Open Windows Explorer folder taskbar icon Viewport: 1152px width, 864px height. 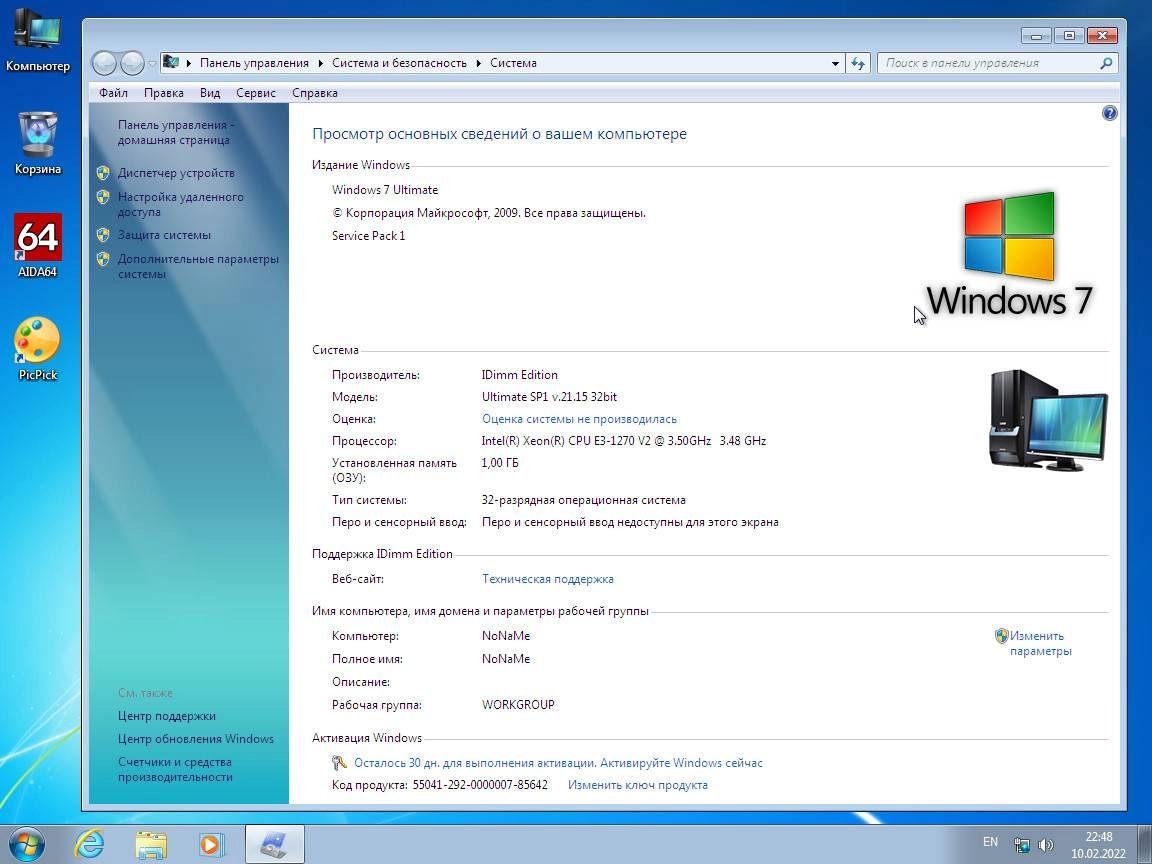pyautogui.click(x=151, y=844)
